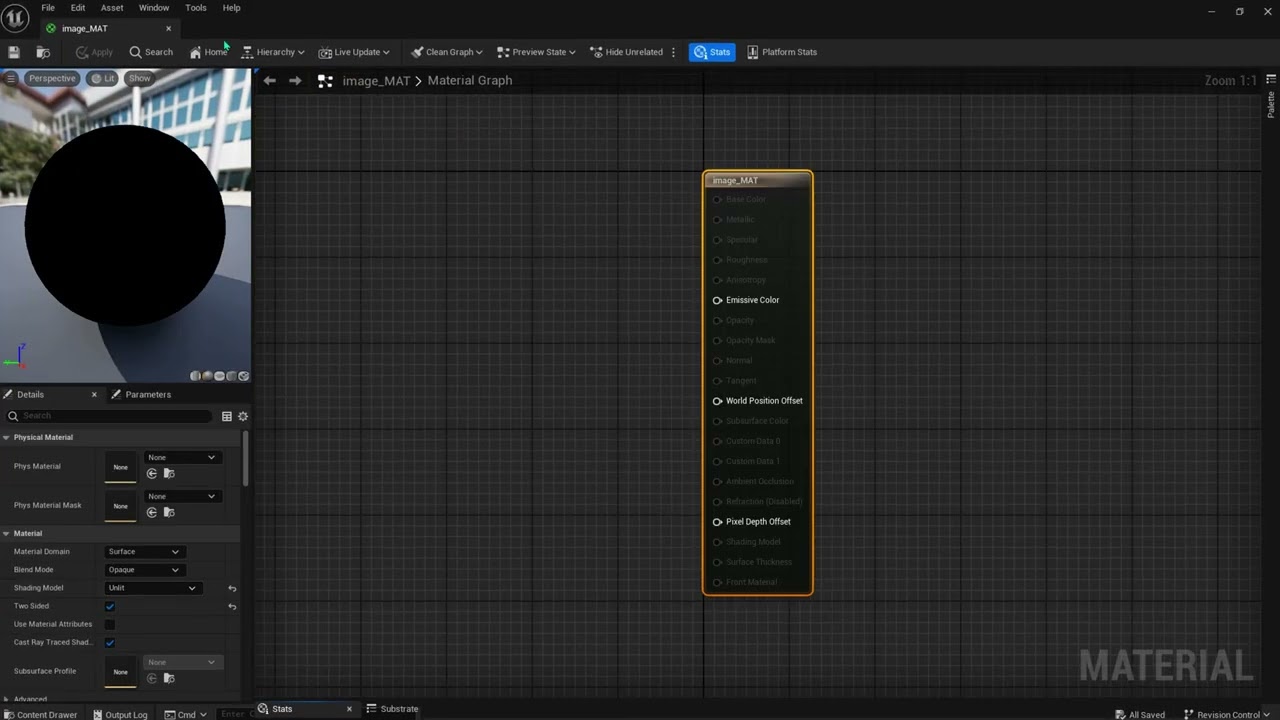Navigate back in the material graph history

pos(269,81)
